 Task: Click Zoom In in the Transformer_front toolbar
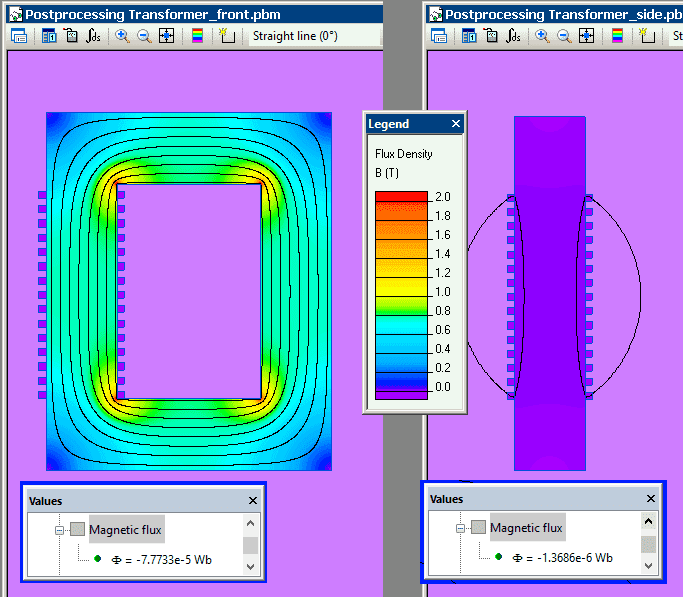point(122,36)
